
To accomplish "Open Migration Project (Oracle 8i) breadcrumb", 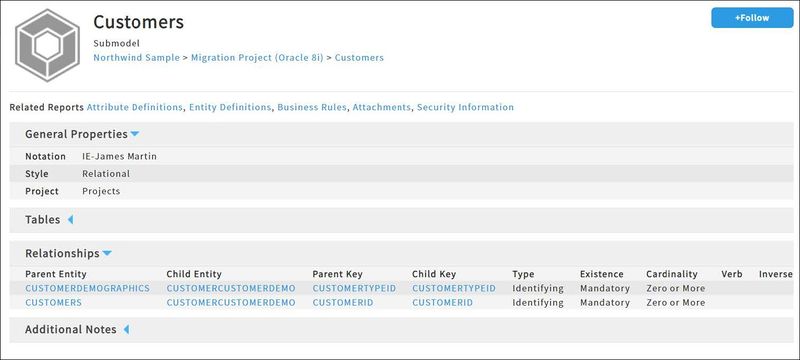I will coord(257,58).
